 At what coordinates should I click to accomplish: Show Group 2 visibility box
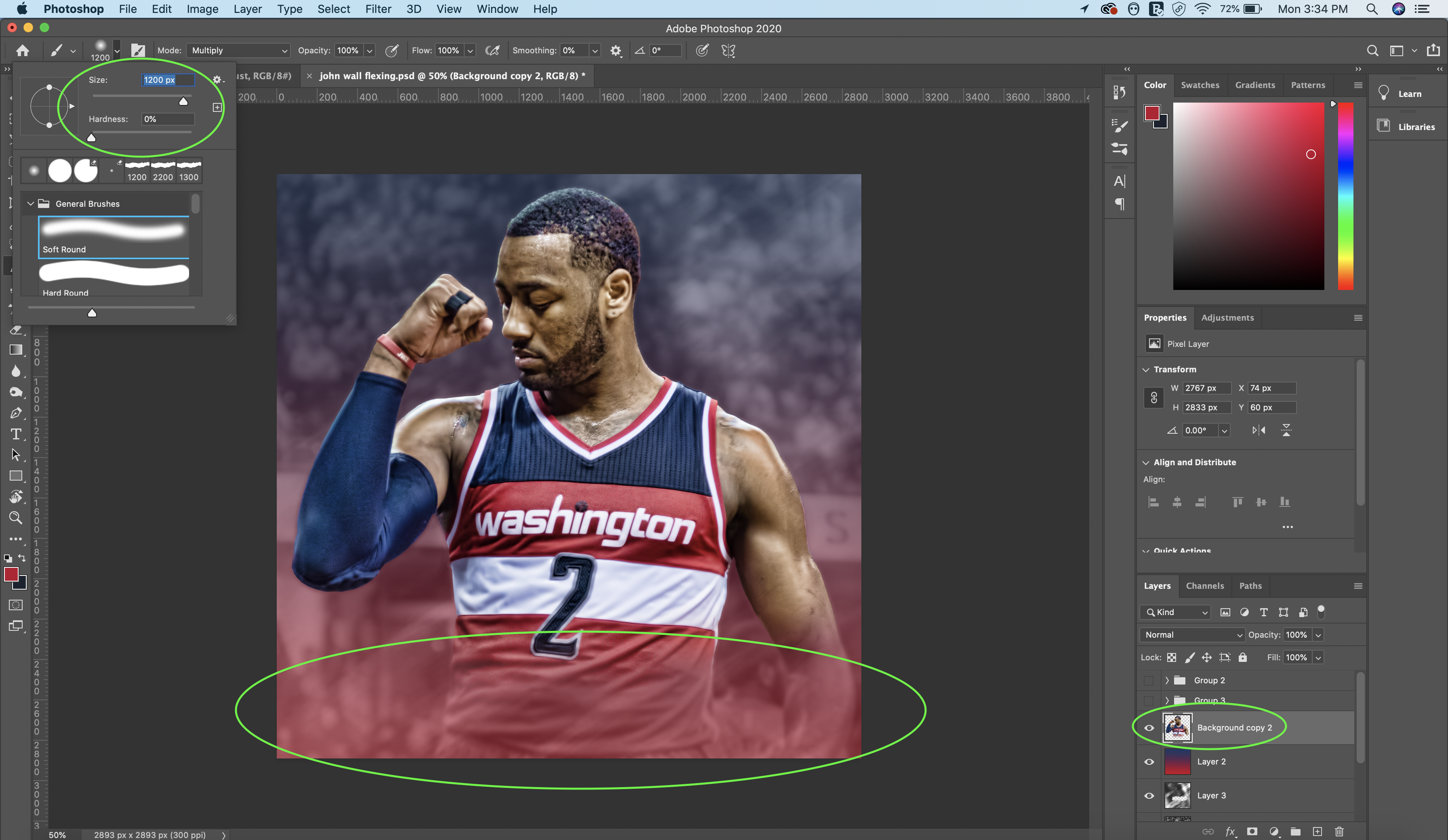point(1149,681)
